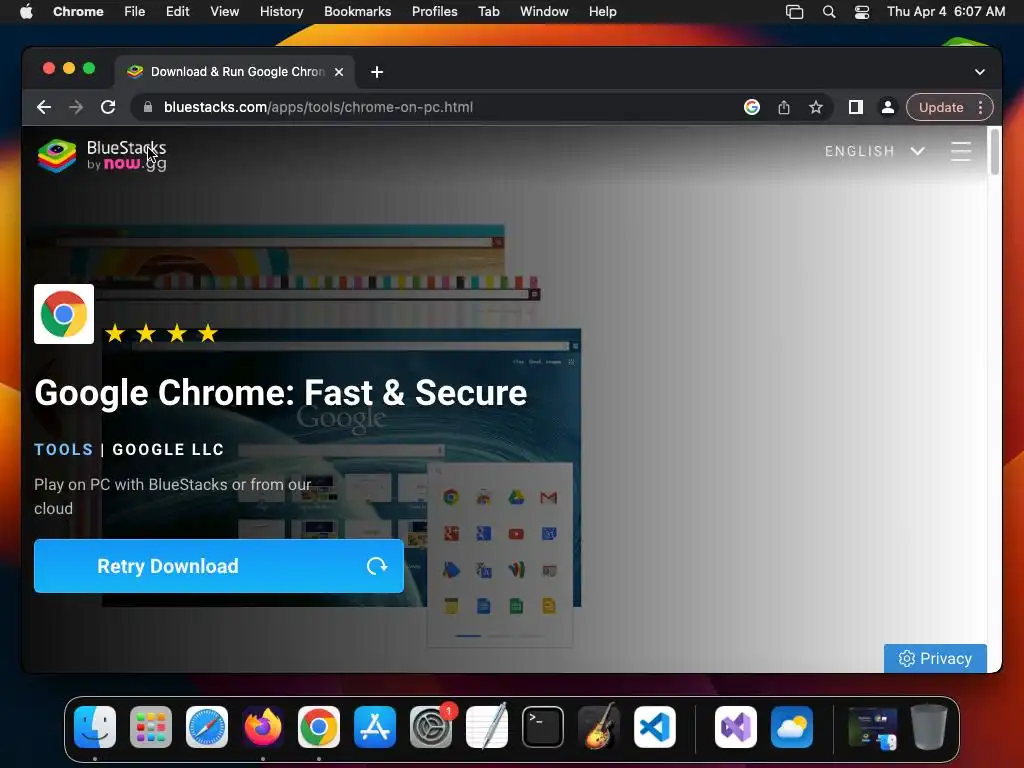The width and height of the screenshot is (1024, 768).
Task: Expand the ENGLISH language dropdown
Action: pos(874,152)
